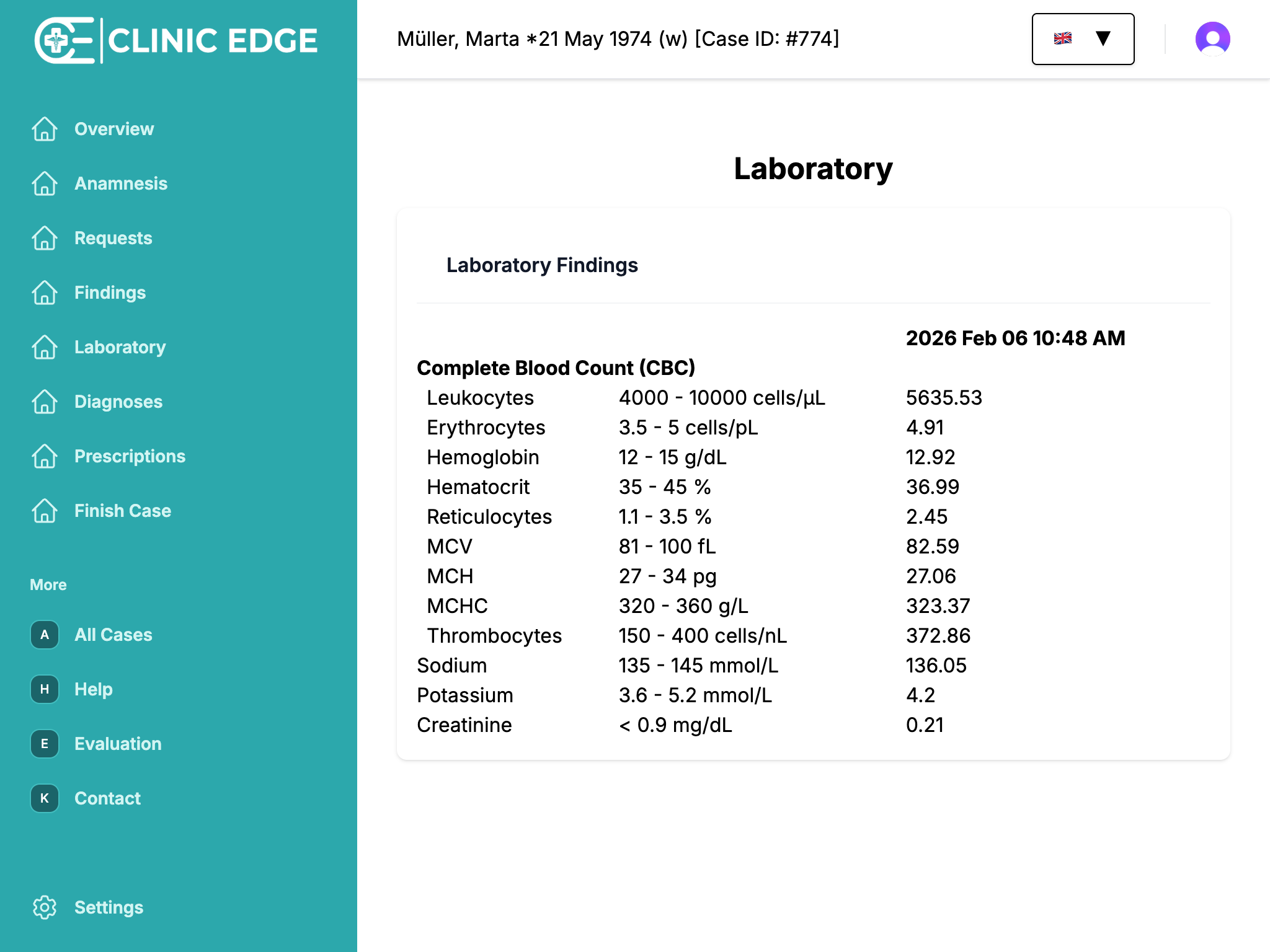
Task: Open Evaluation via the 'E' icon
Action: (x=44, y=744)
